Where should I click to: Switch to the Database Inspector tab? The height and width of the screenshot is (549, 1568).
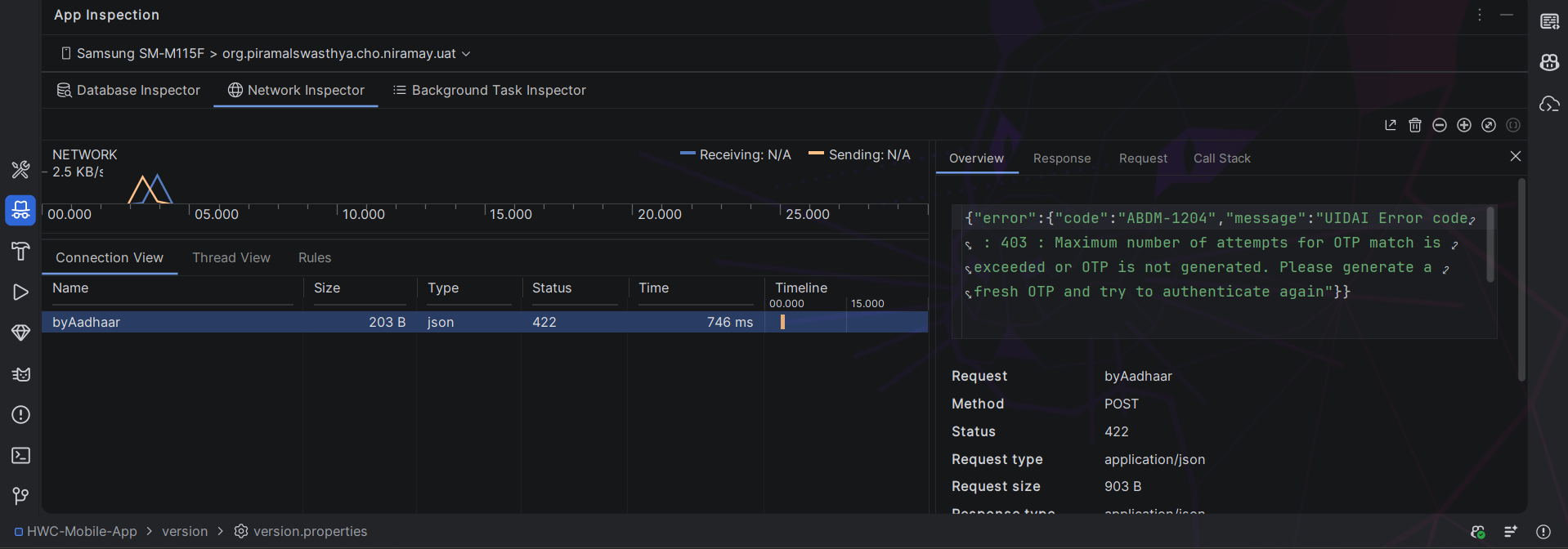coord(128,90)
